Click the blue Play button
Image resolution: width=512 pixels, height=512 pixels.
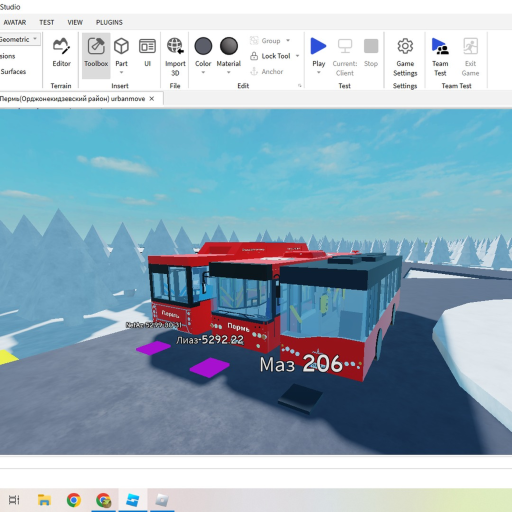tap(318, 46)
